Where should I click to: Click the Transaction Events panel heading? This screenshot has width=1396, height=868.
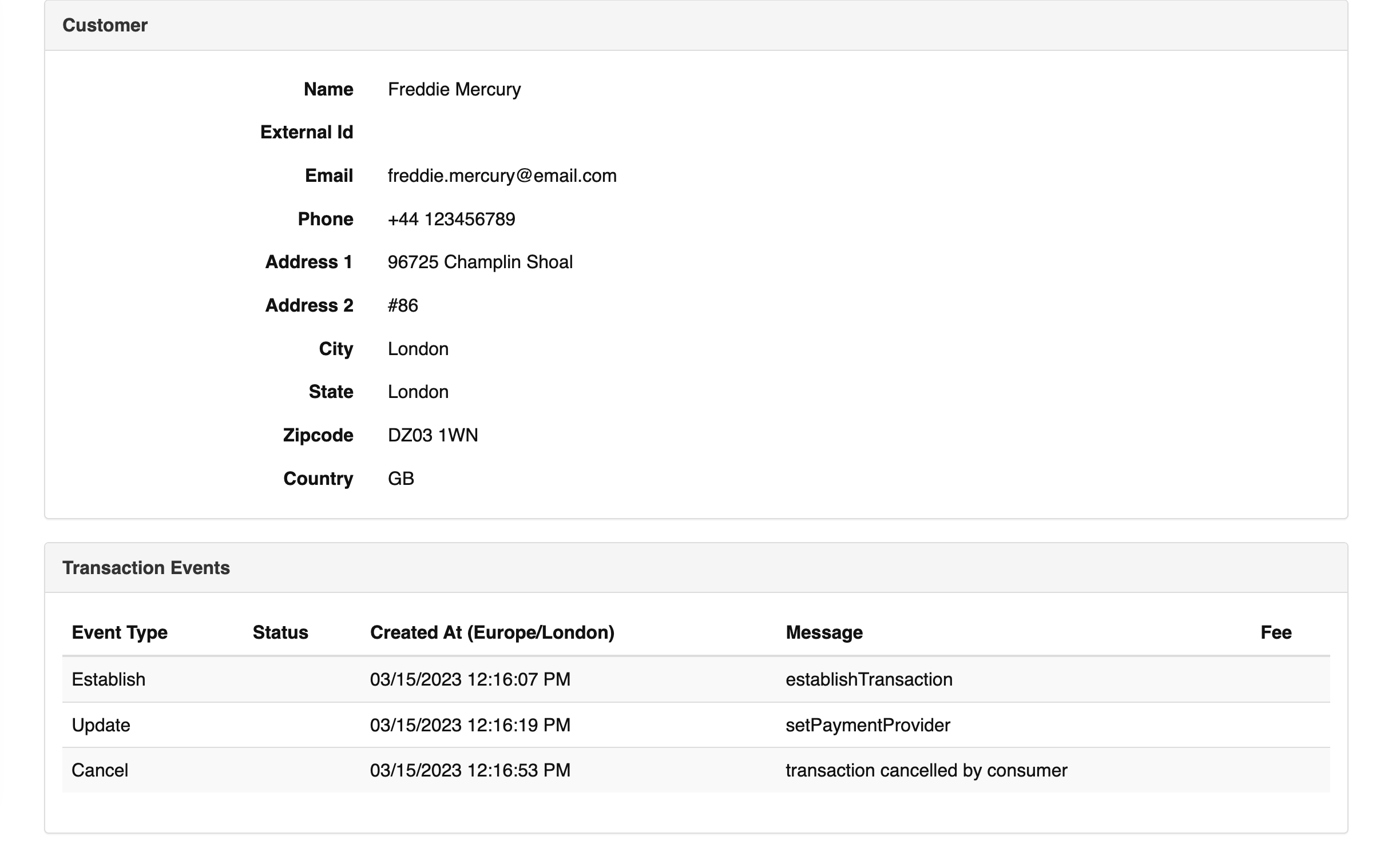click(146, 568)
